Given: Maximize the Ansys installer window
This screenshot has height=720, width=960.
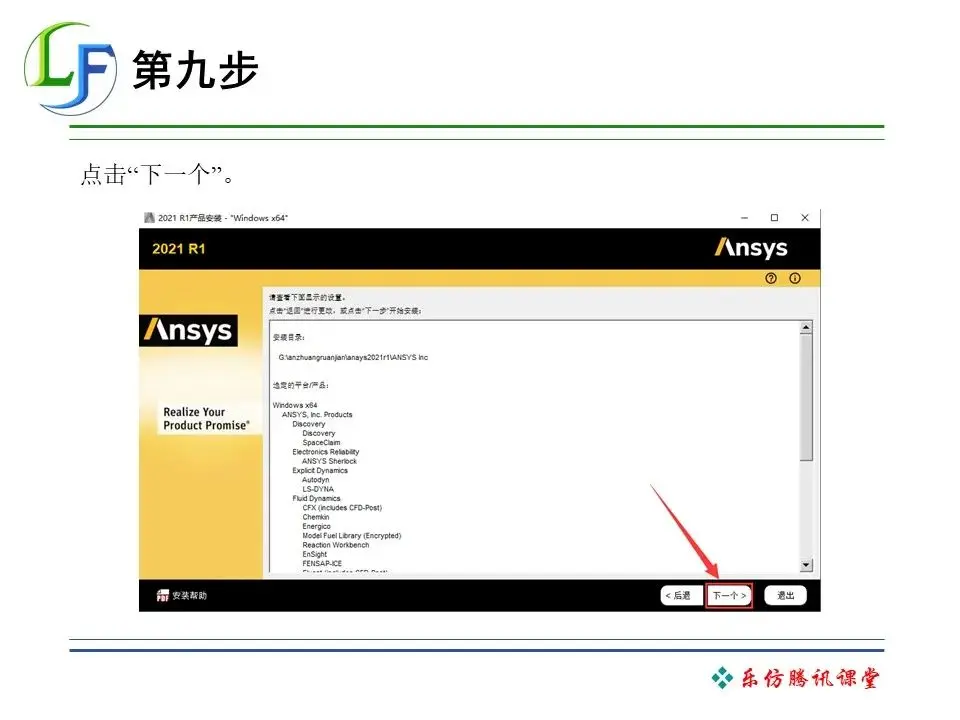Looking at the screenshot, I should [x=774, y=218].
